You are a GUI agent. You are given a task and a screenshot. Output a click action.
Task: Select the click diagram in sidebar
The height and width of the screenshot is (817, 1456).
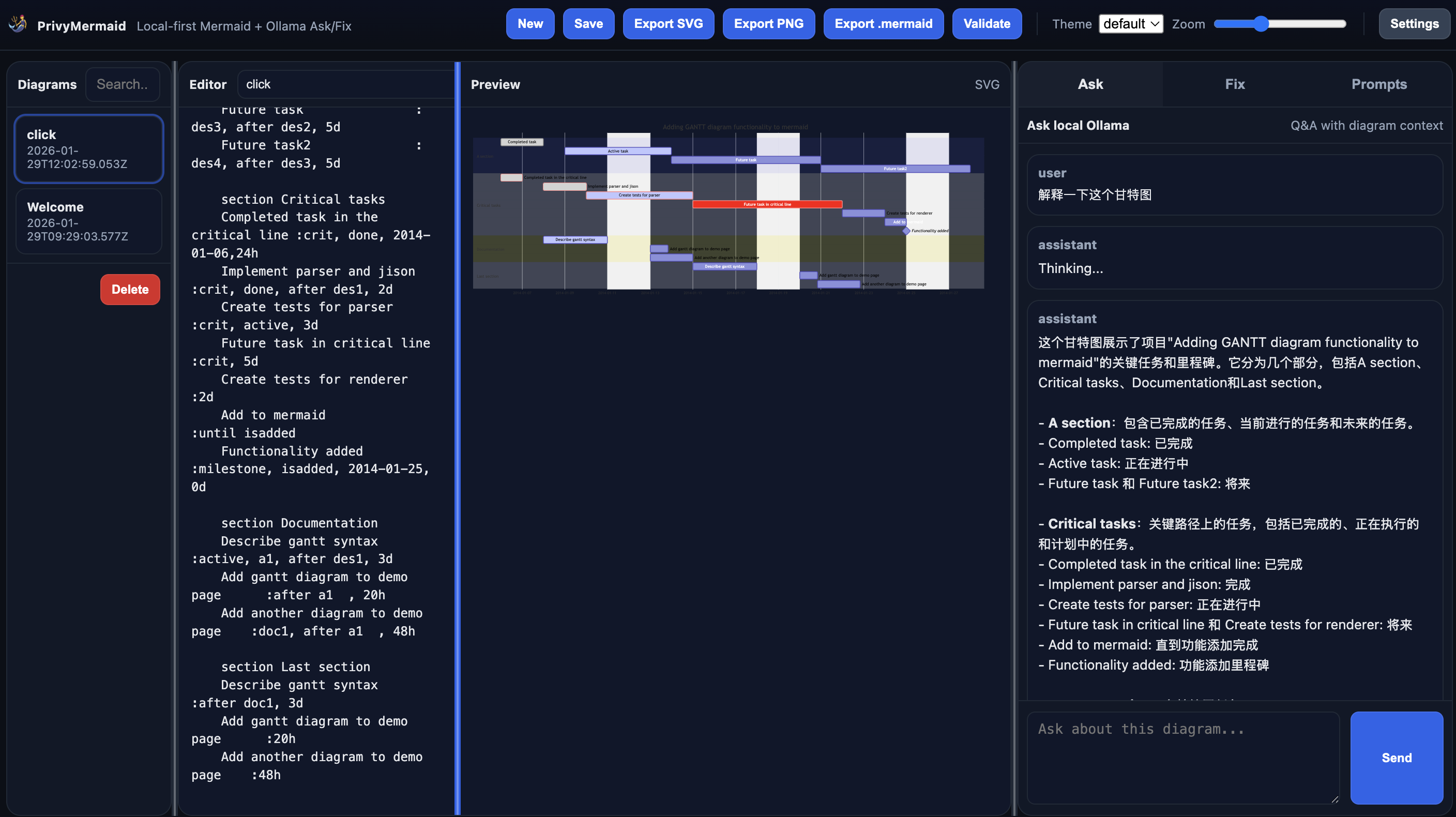pyautogui.click(x=88, y=148)
